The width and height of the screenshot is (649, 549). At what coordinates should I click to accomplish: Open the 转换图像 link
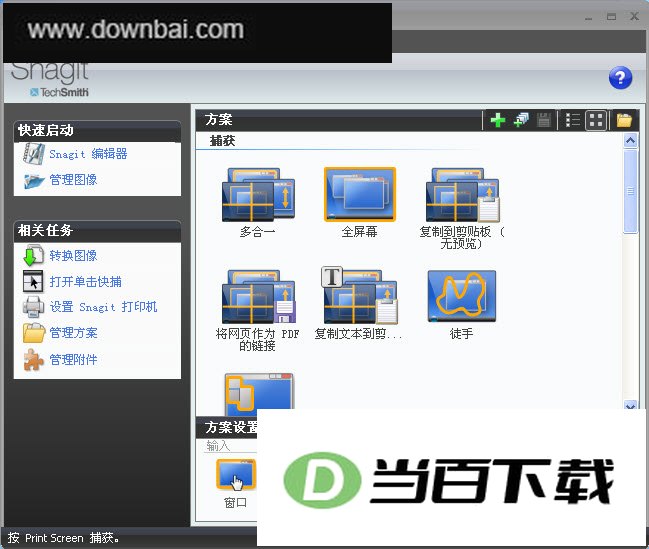(73, 255)
